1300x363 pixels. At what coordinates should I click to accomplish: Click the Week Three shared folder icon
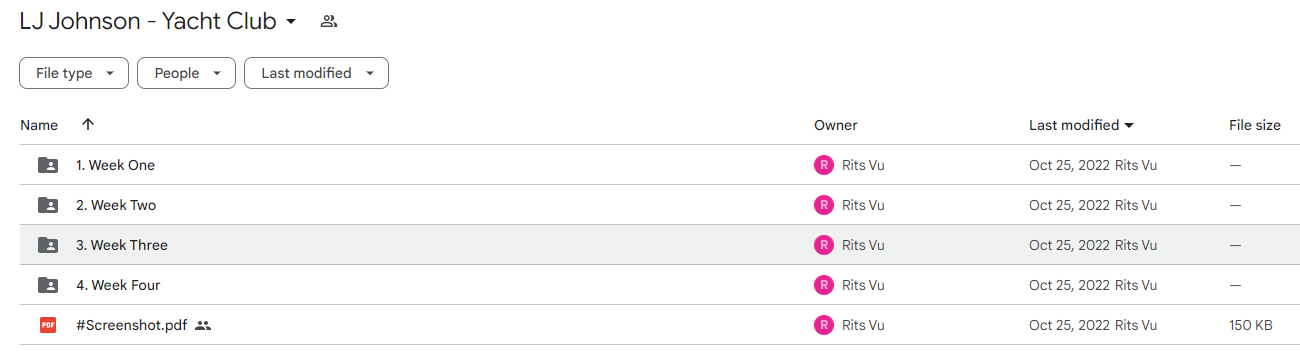click(48, 245)
